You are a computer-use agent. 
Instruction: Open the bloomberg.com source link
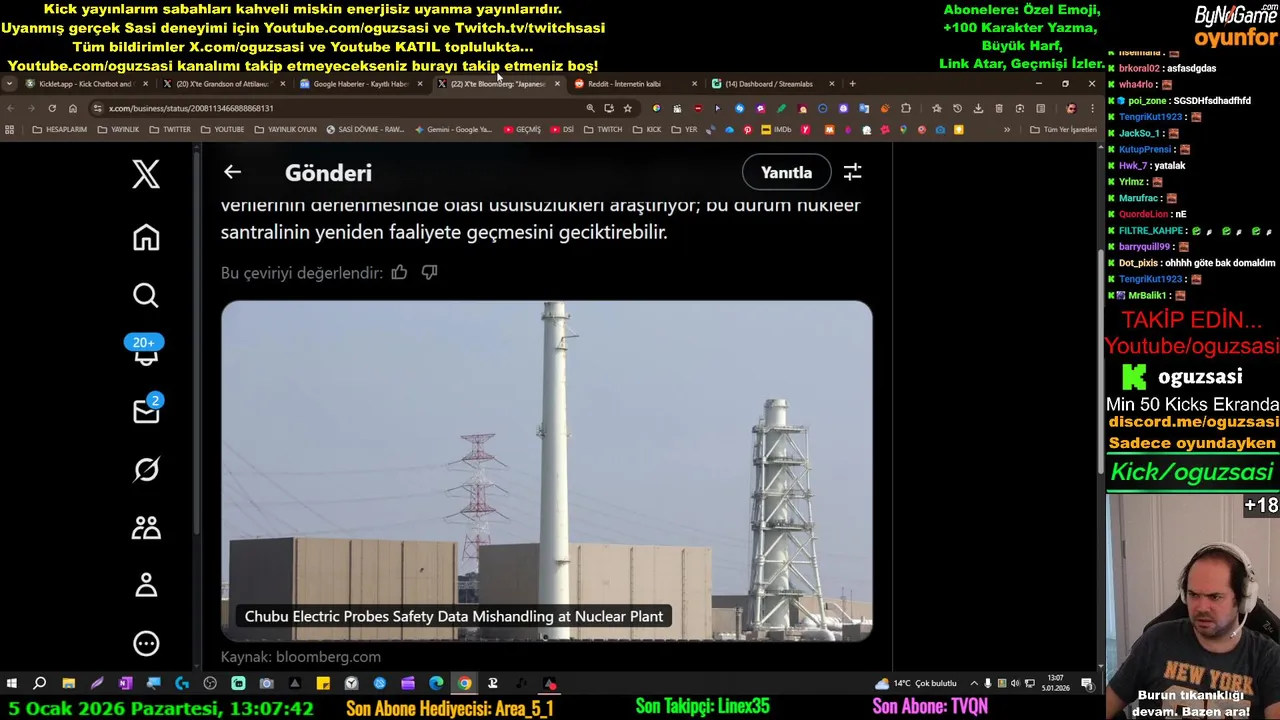(x=328, y=657)
